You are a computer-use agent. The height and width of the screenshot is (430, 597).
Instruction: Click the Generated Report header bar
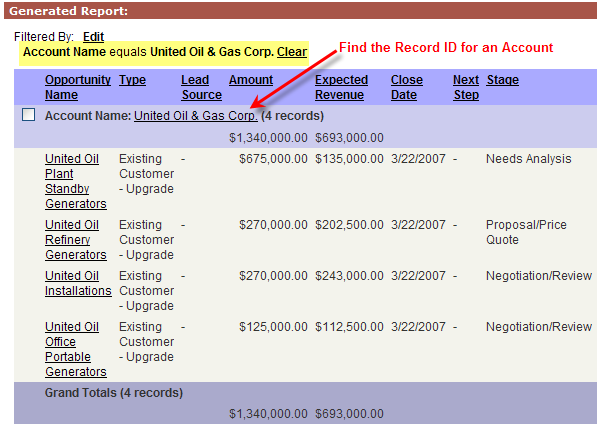point(300,11)
